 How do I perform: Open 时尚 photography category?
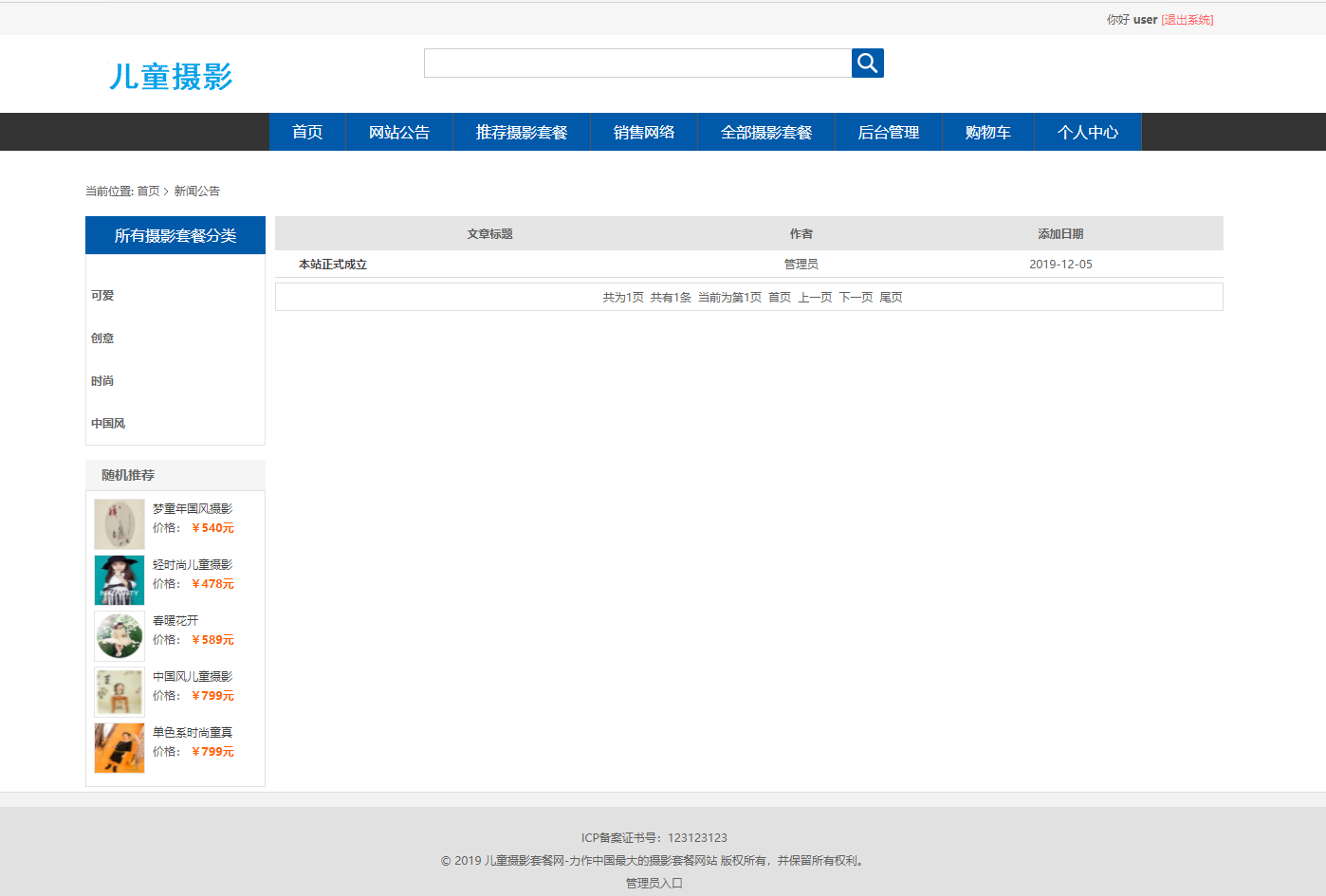[x=101, y=380]
